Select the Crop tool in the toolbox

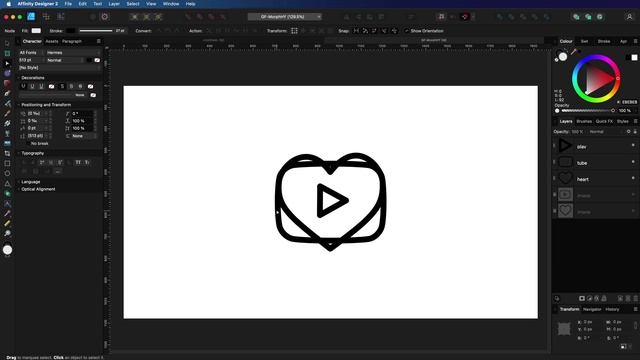(7, 153)
